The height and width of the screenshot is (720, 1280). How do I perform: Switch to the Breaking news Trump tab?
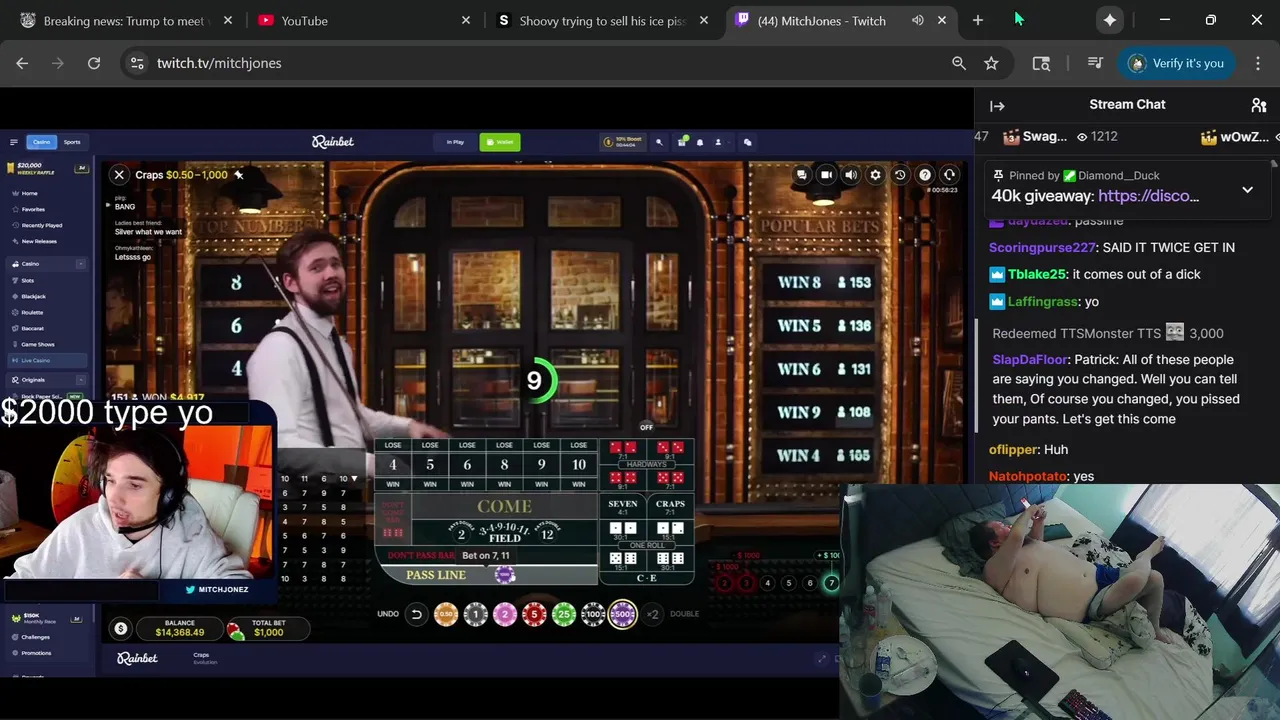pyautogui.click(x=127, y=20)
